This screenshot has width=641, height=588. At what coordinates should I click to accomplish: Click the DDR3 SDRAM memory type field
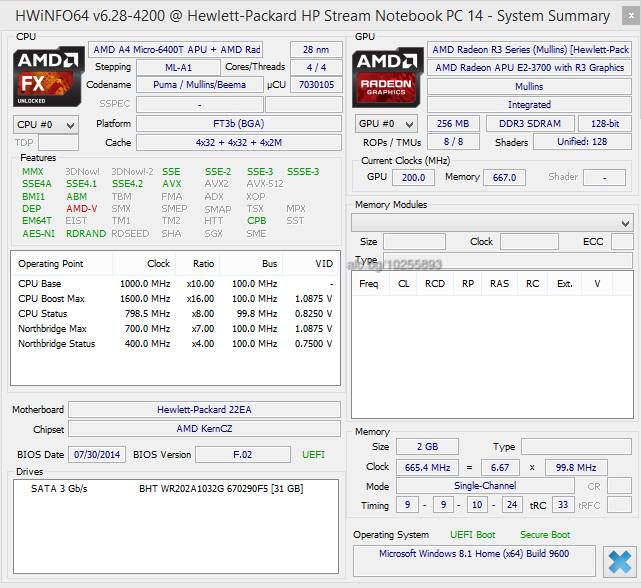tap(530, 123)
